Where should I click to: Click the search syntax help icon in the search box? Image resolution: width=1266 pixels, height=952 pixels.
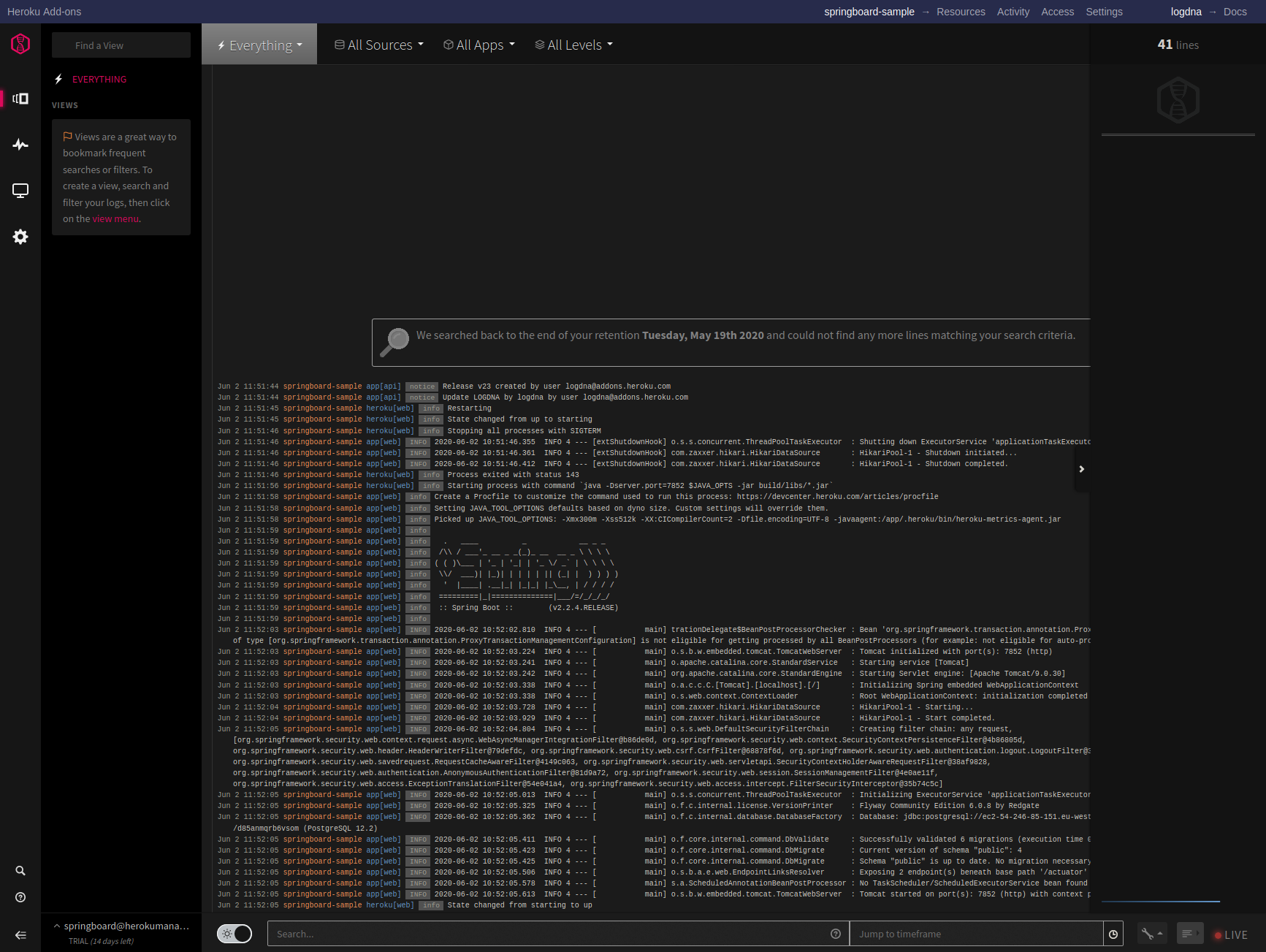click(x=836, y=934)
